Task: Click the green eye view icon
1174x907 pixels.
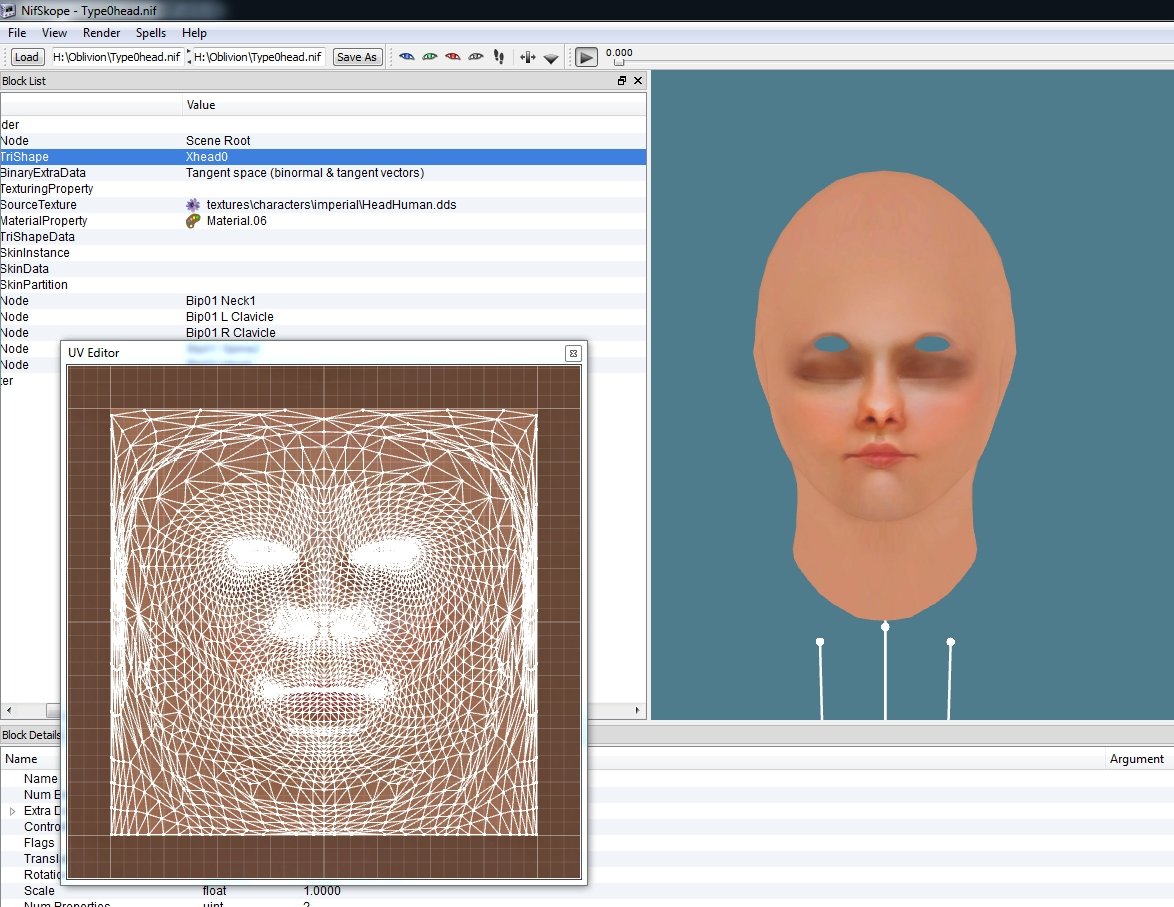Action: [430, 57]
